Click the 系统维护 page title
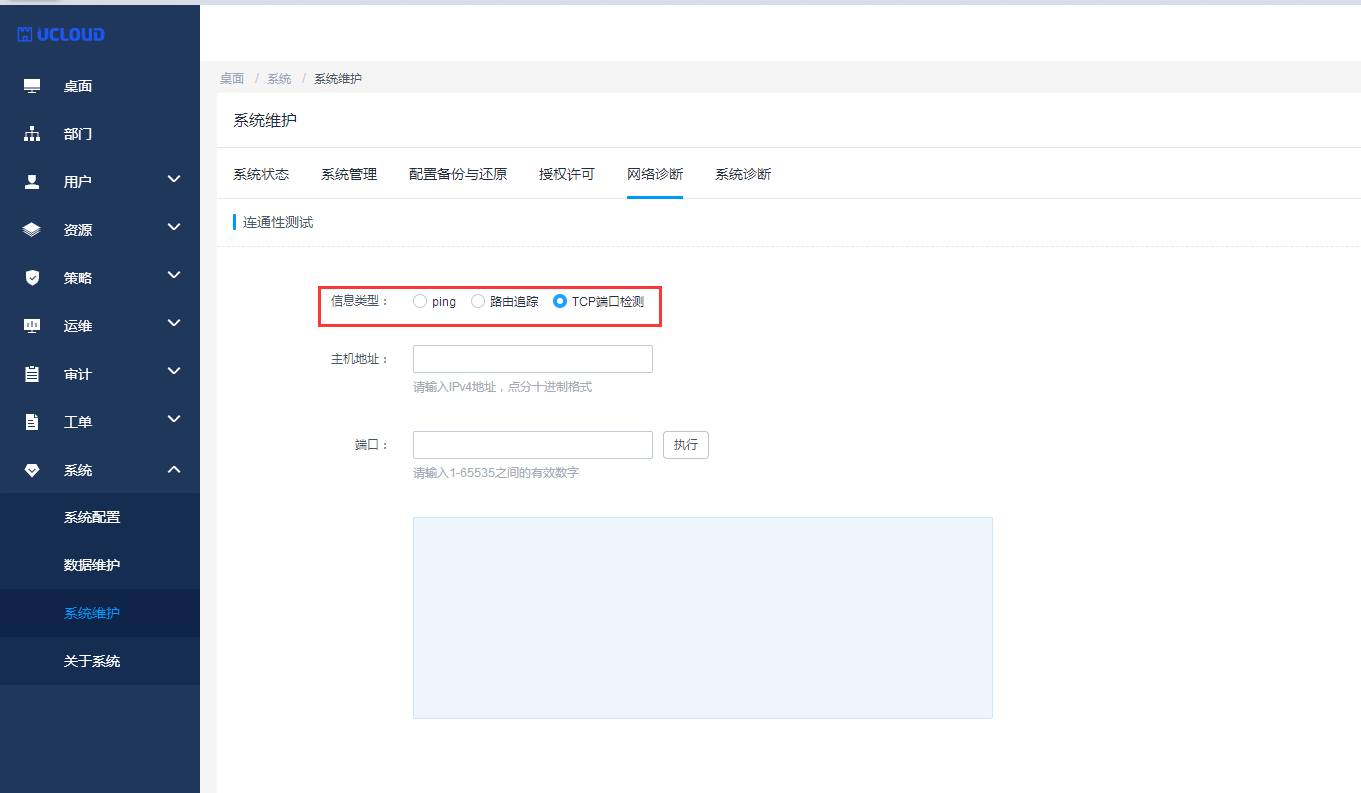 coord(265,120)
